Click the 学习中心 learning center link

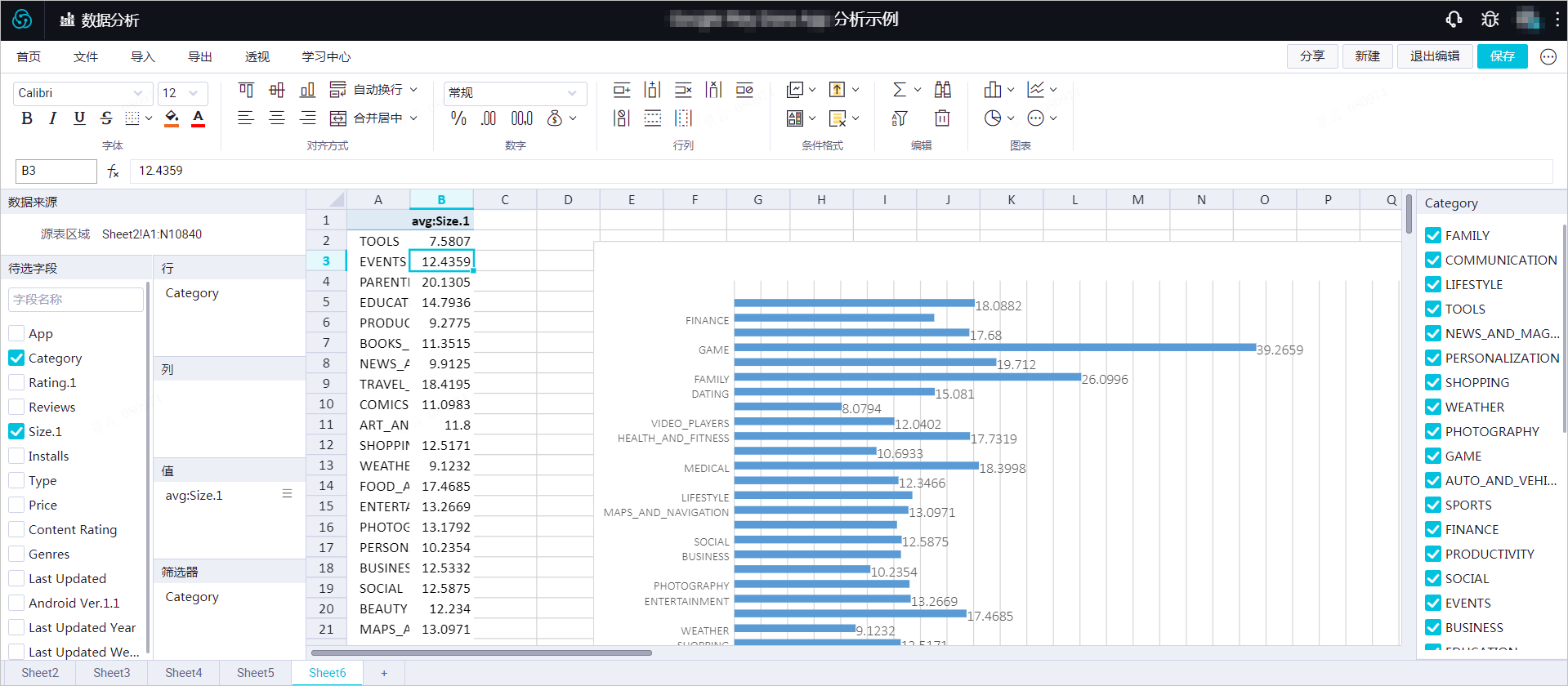tap(326, 56)
